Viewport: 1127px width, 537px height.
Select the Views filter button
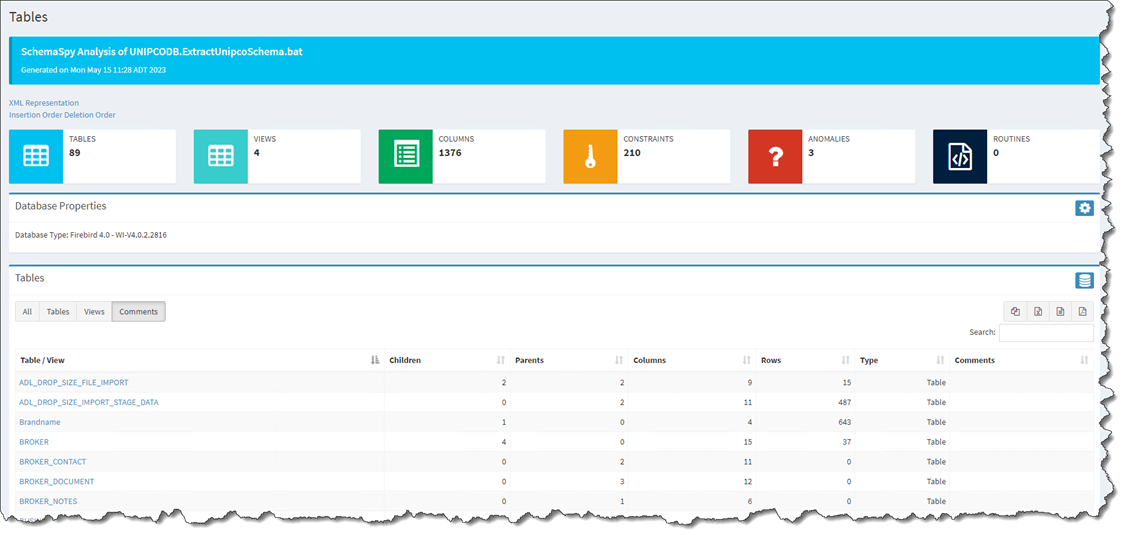click(x=94, y=312)
